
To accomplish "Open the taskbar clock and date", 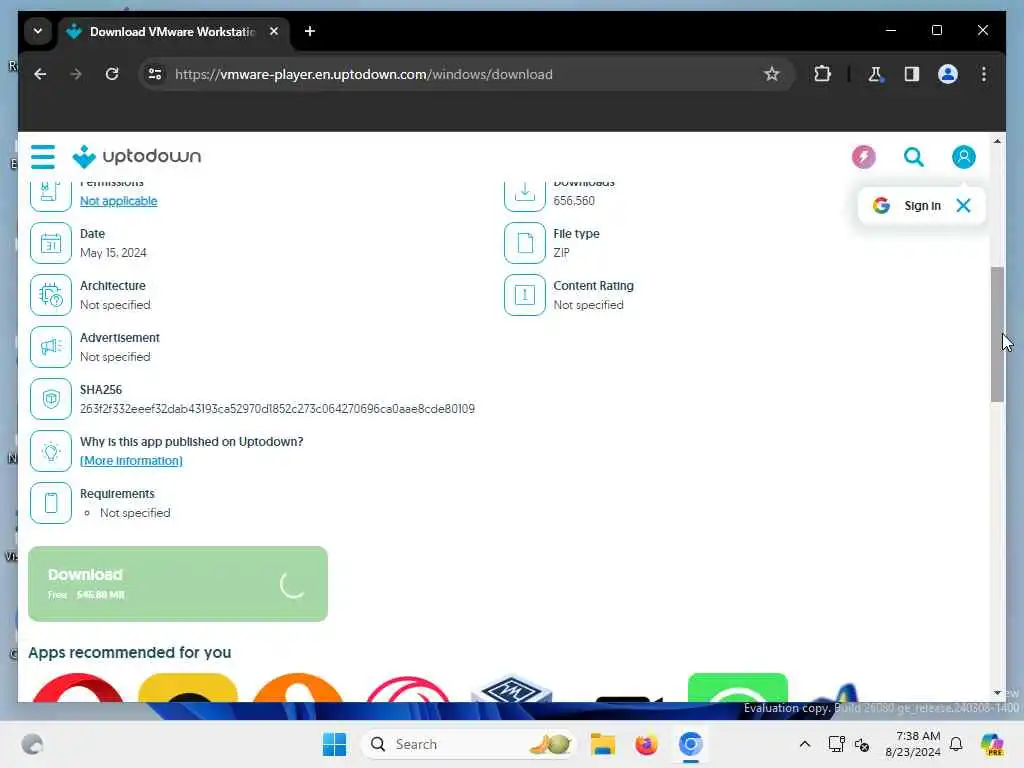I will (913, 744).
